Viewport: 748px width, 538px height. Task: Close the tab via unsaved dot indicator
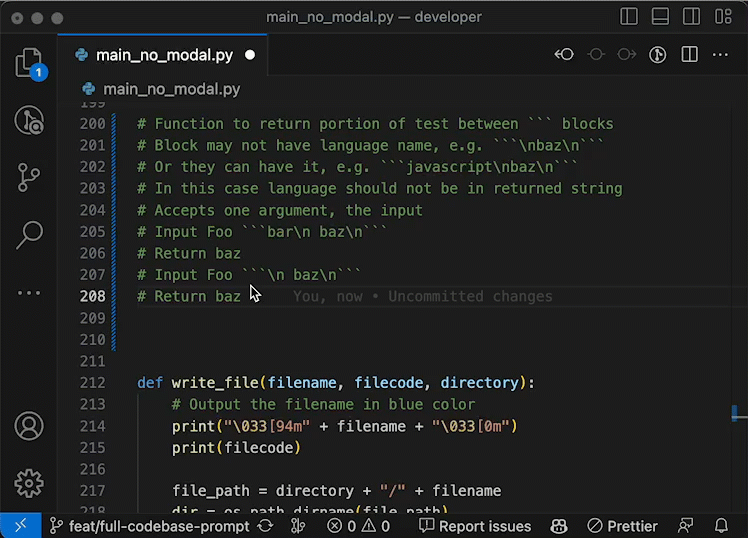point(250,55)
